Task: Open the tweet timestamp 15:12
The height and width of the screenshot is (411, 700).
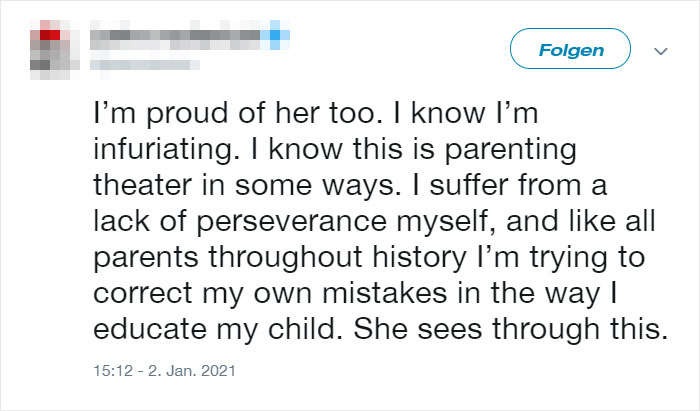Action: point(113,370)
